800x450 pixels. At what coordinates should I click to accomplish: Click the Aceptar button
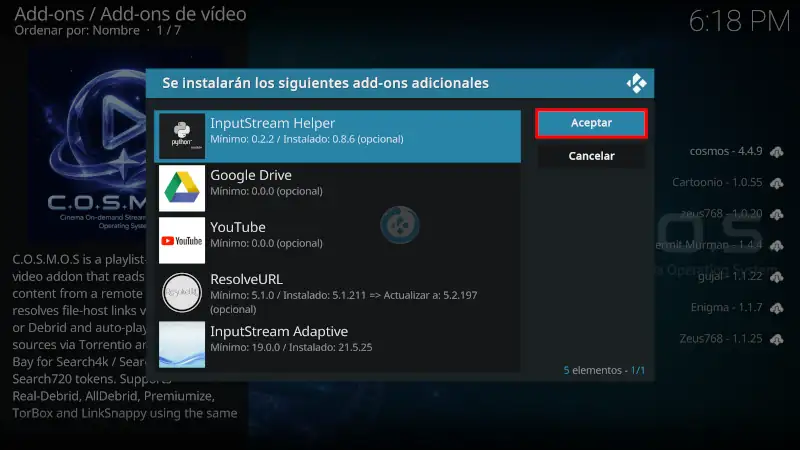591,123
